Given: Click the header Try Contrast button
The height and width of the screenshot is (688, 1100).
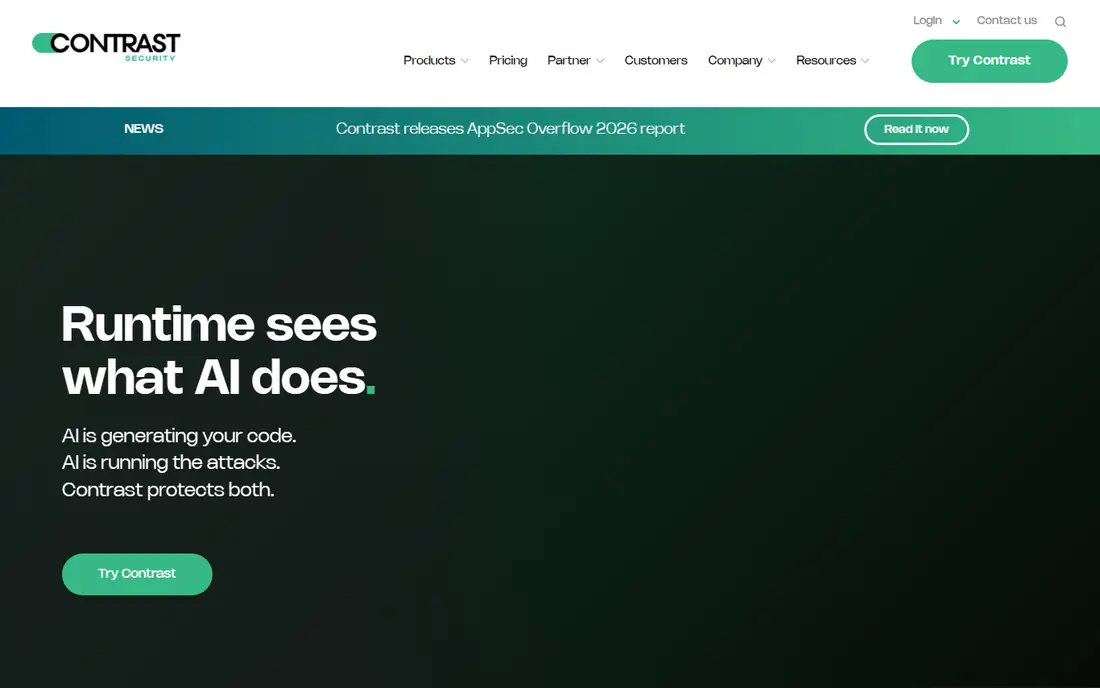Looking at the screenshot, I should click(989, 61).
